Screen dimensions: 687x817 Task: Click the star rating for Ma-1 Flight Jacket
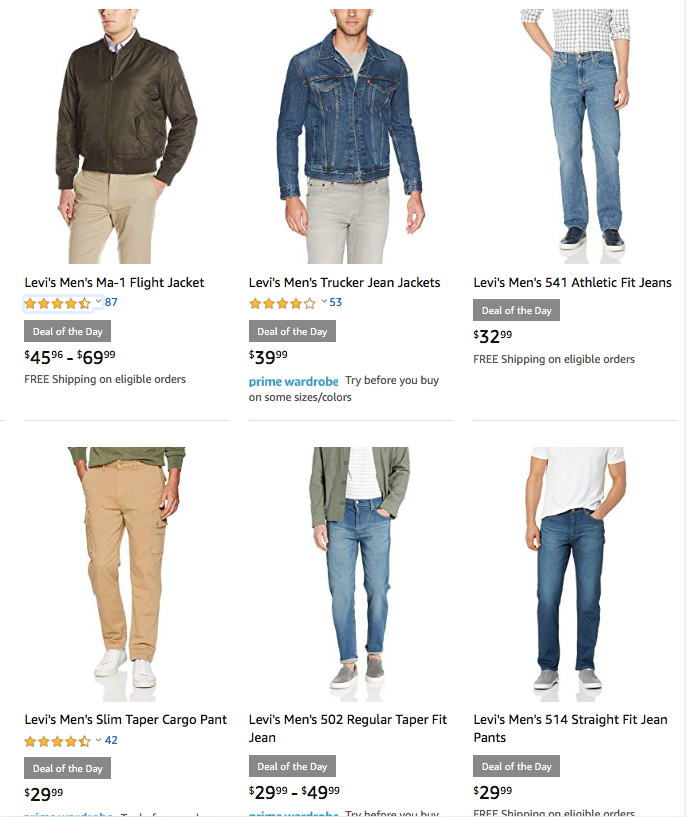coord(57,303)
